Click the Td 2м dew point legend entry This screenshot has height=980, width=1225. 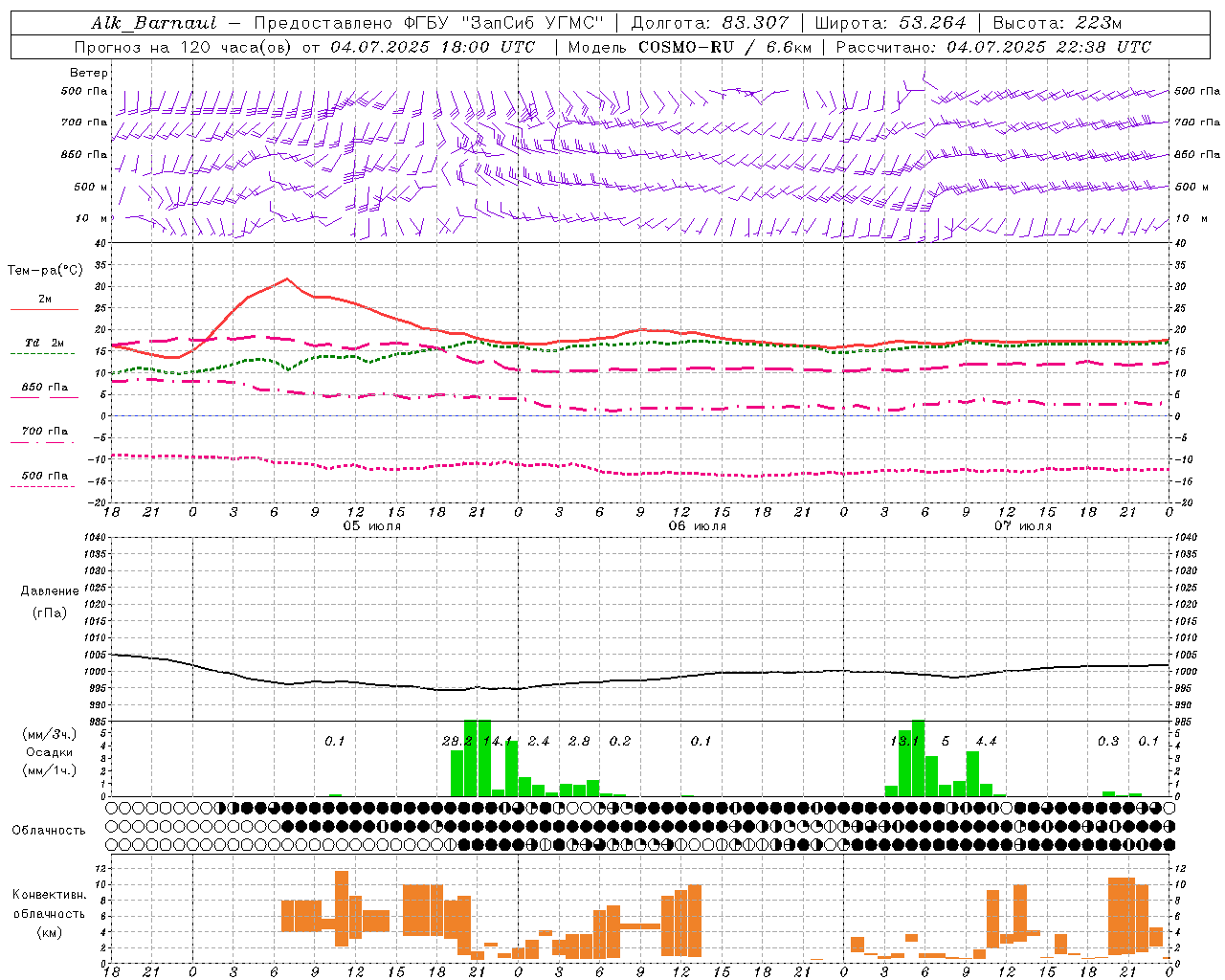point(44,343)
